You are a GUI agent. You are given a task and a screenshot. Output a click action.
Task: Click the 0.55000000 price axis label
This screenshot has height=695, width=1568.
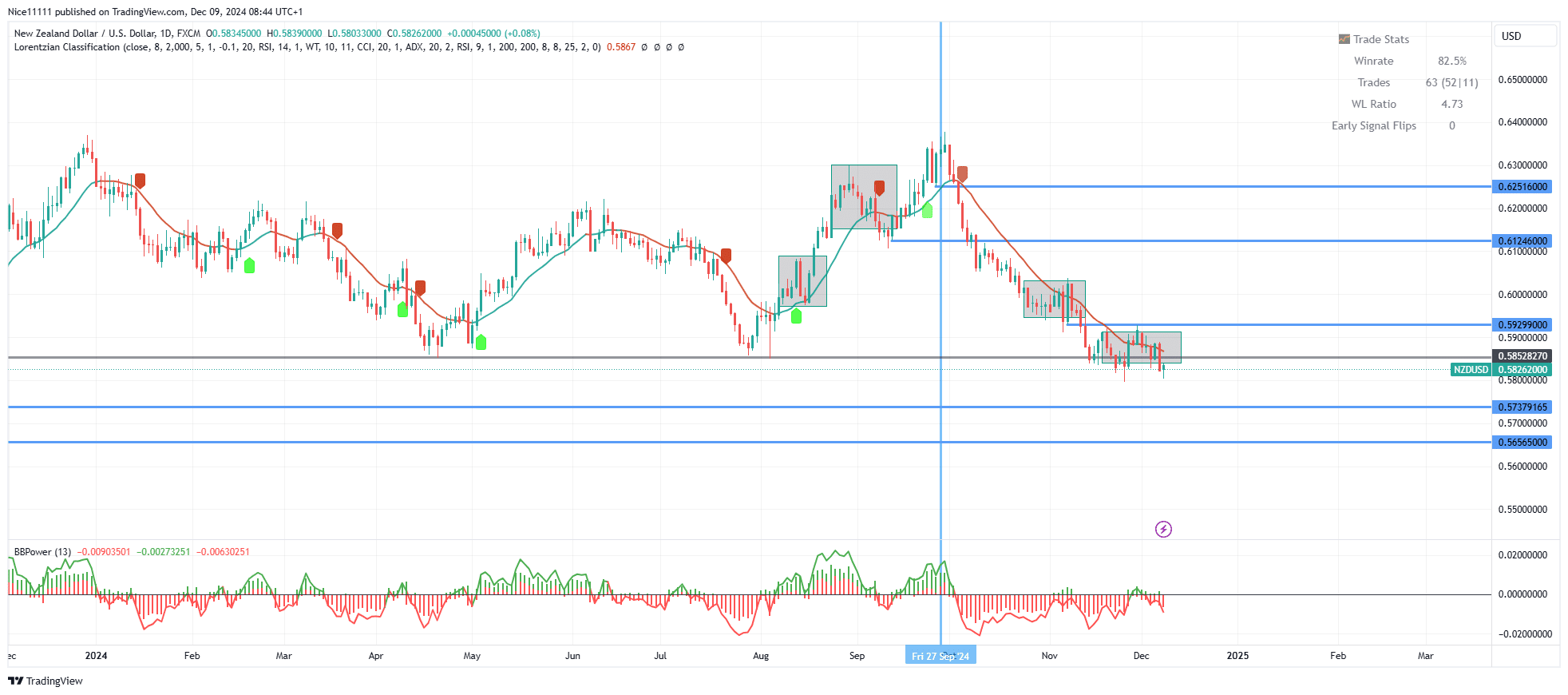1522,510
